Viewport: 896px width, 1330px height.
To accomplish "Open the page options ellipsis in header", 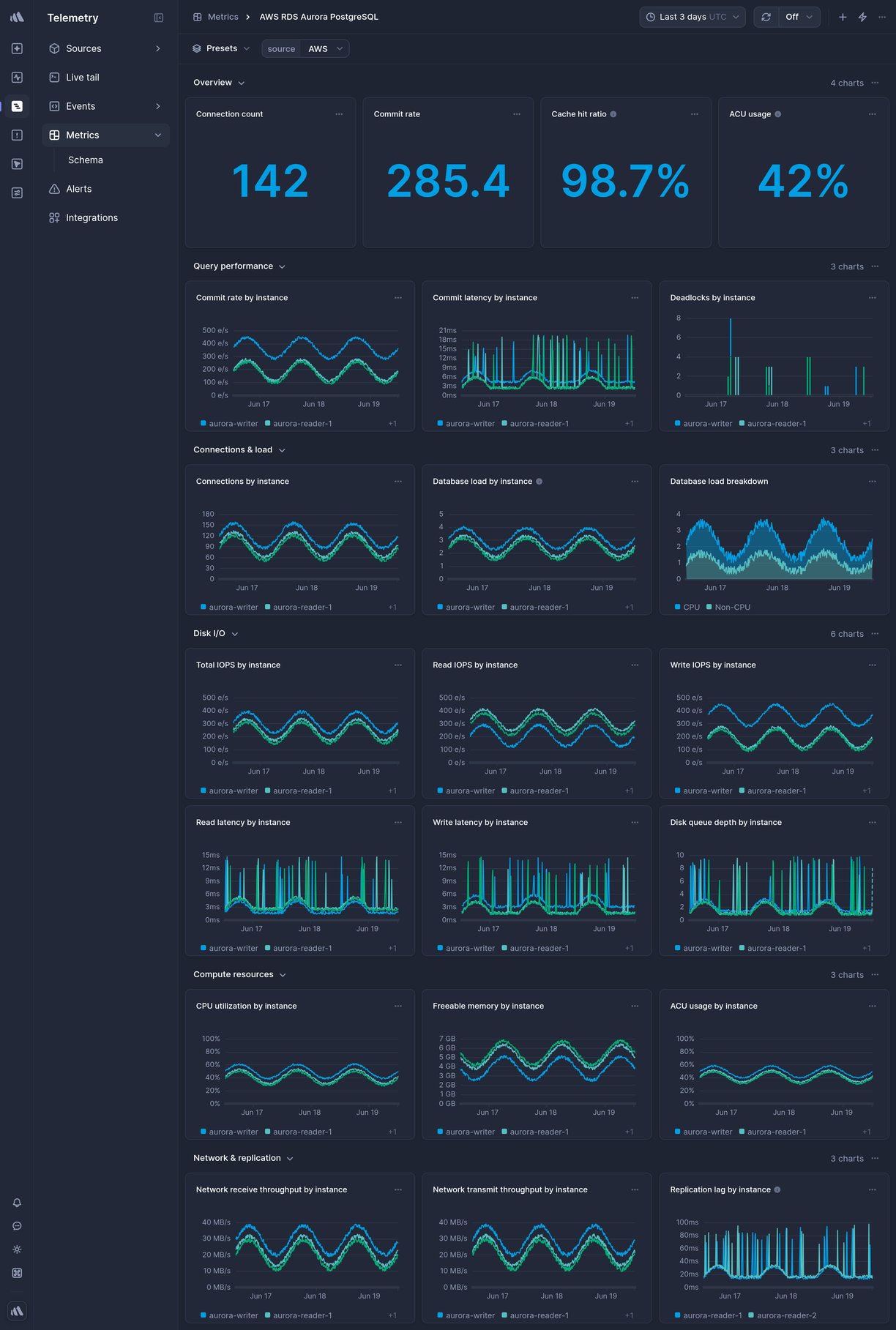I will [x=882, y=17].
